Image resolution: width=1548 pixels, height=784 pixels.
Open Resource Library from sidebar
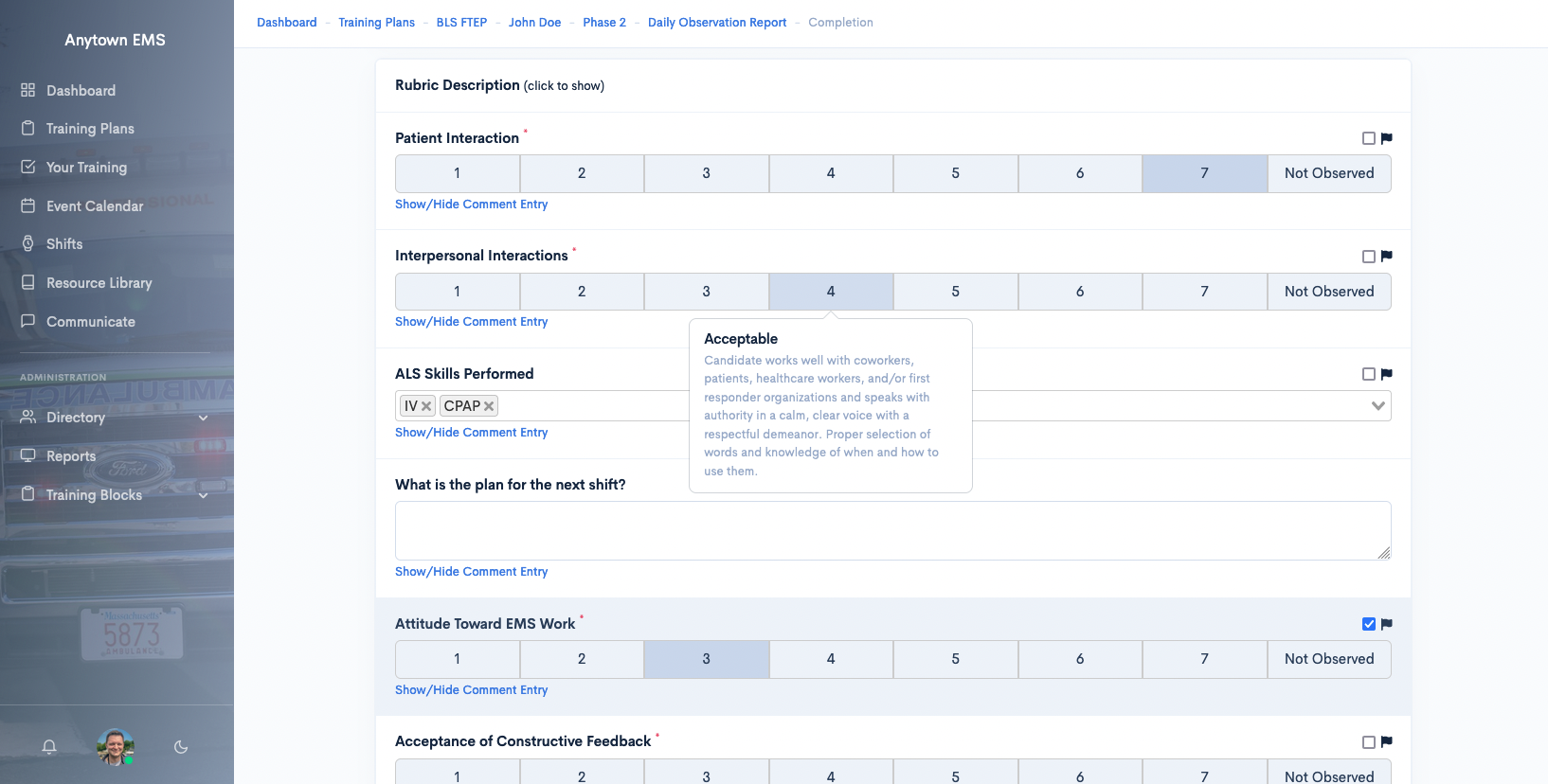click(x=99, y=283)
